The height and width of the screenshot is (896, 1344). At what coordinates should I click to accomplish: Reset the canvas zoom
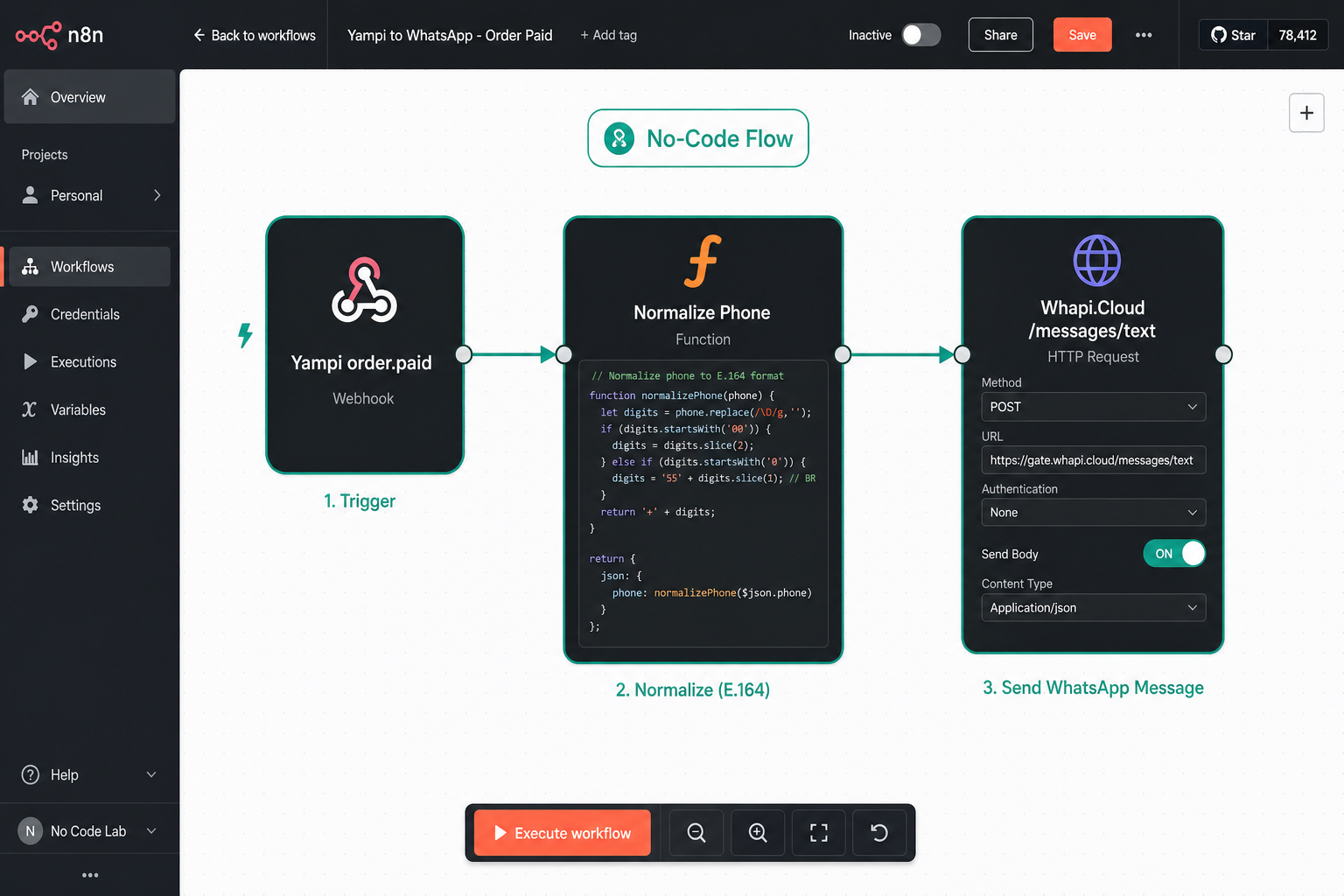tap(879, 833)
